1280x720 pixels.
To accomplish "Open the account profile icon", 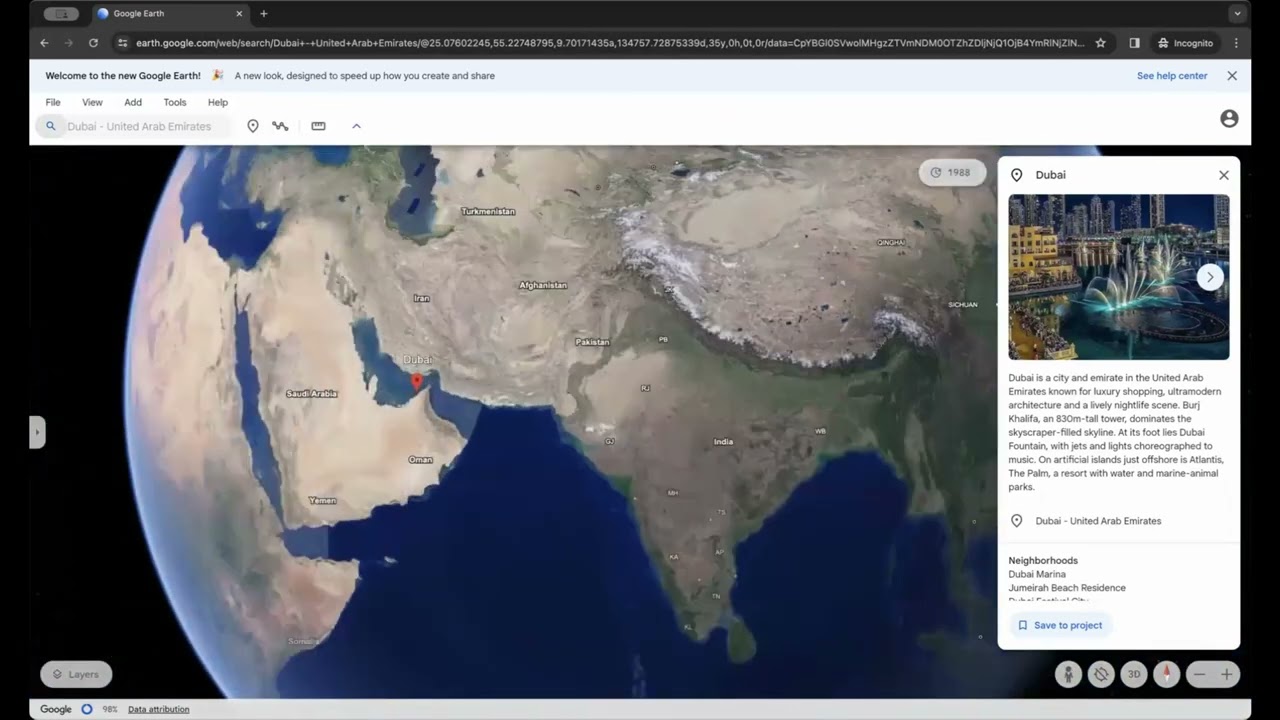I will click(x=1229, y=119).
